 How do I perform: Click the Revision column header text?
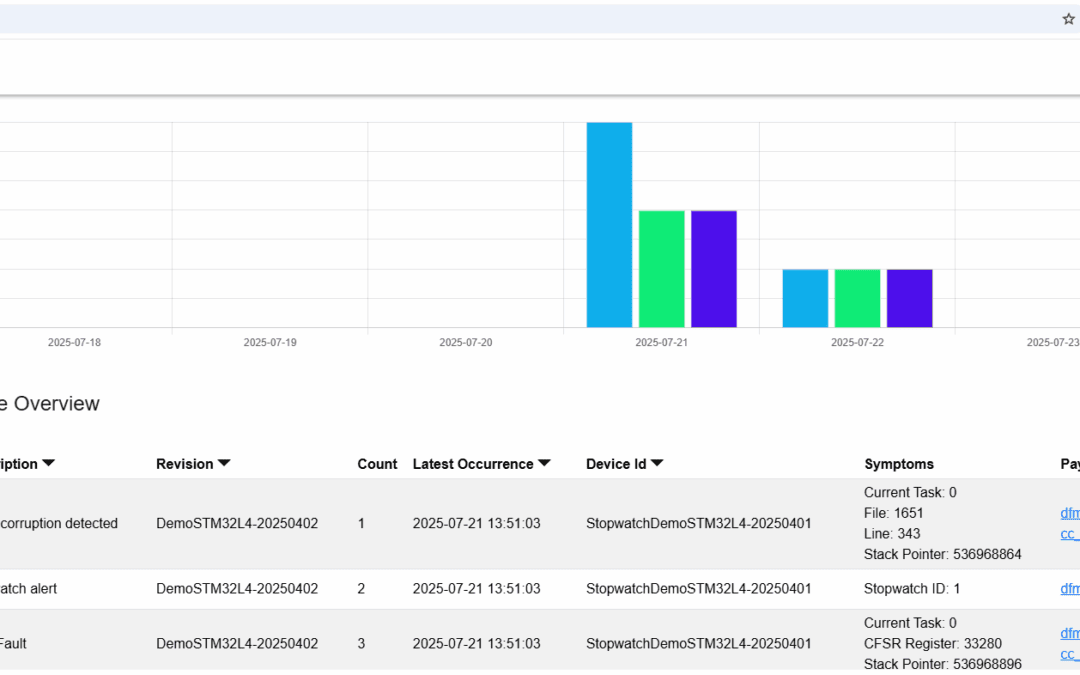pyautogui.click(x=185, y=464)
